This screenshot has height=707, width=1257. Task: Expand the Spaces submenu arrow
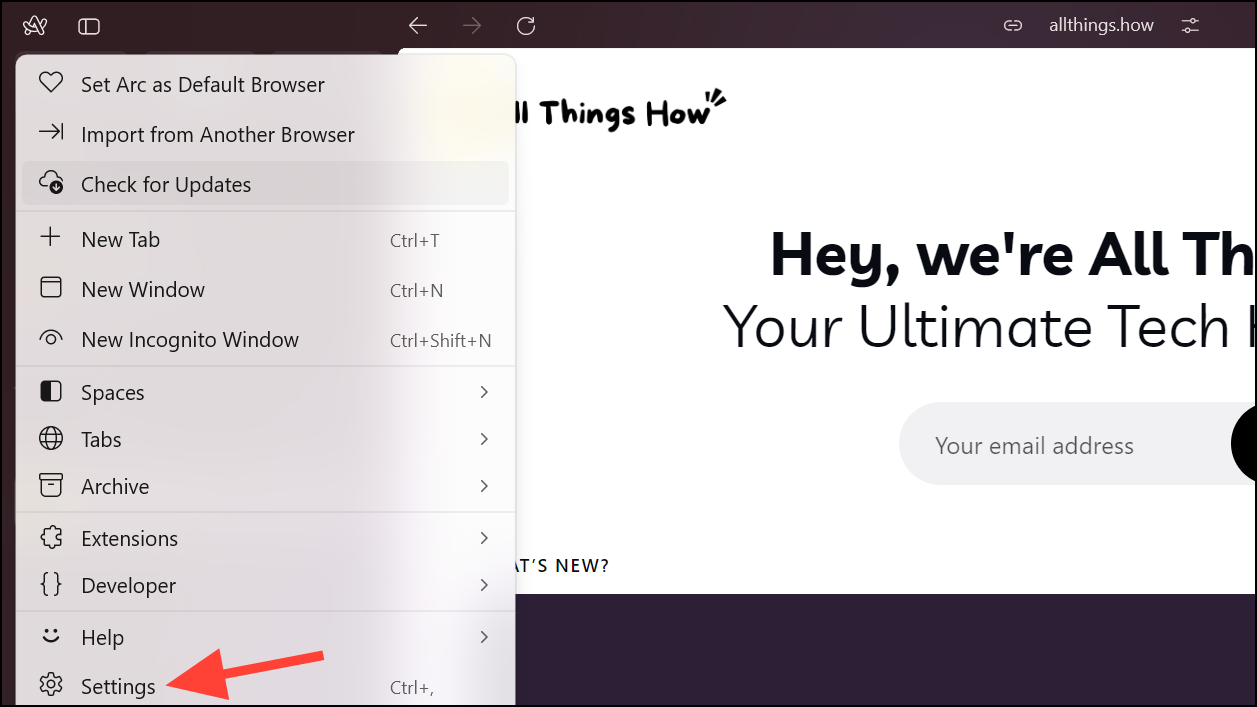pos(484,392)
